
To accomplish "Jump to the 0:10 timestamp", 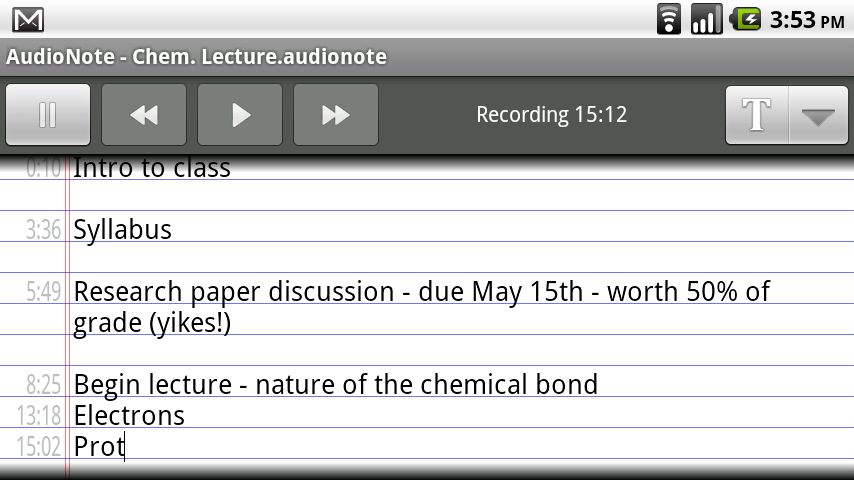I will coord(44,168).
